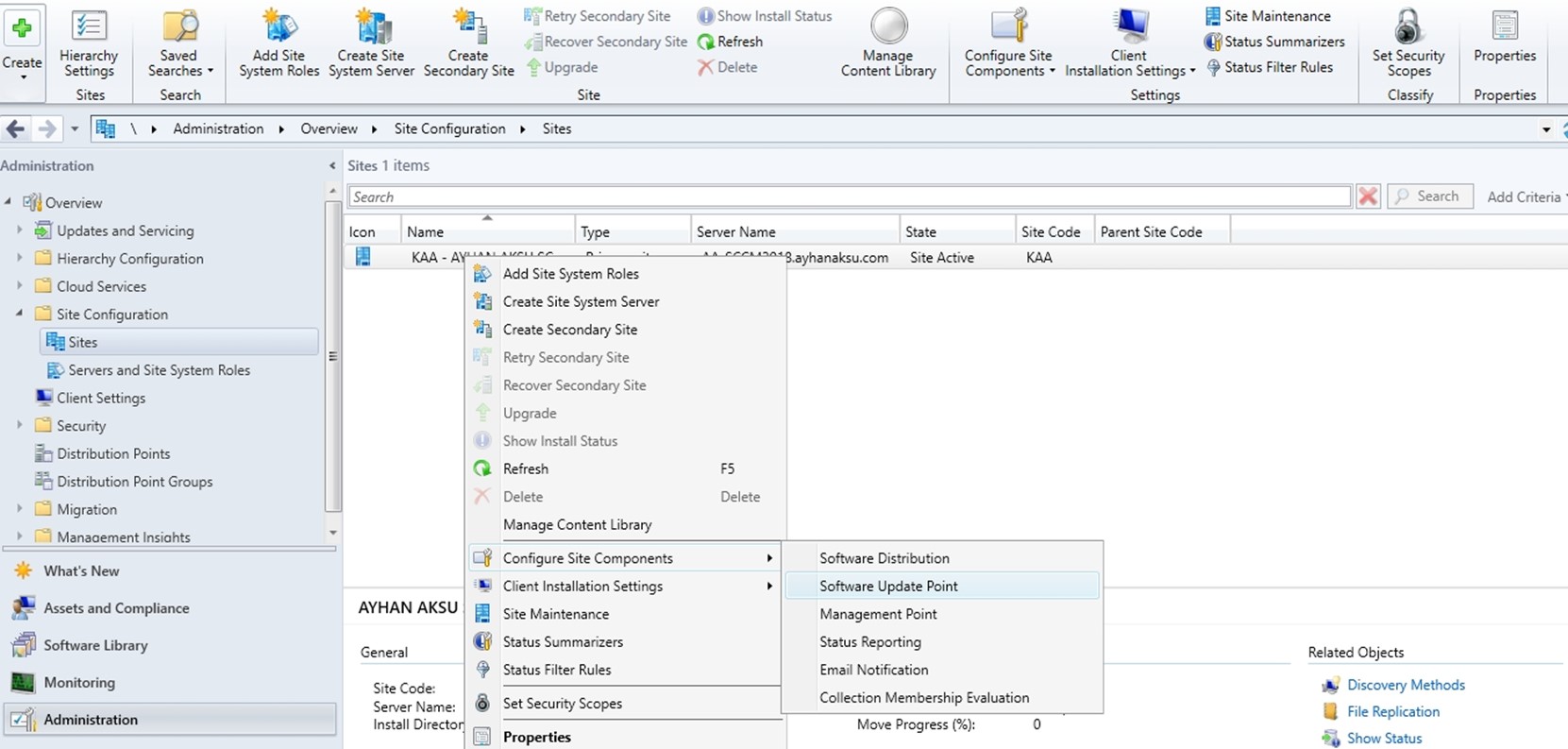Click Set Security Scopes ribbon icon
1568x749 pixels.
tap(1408, 44)
